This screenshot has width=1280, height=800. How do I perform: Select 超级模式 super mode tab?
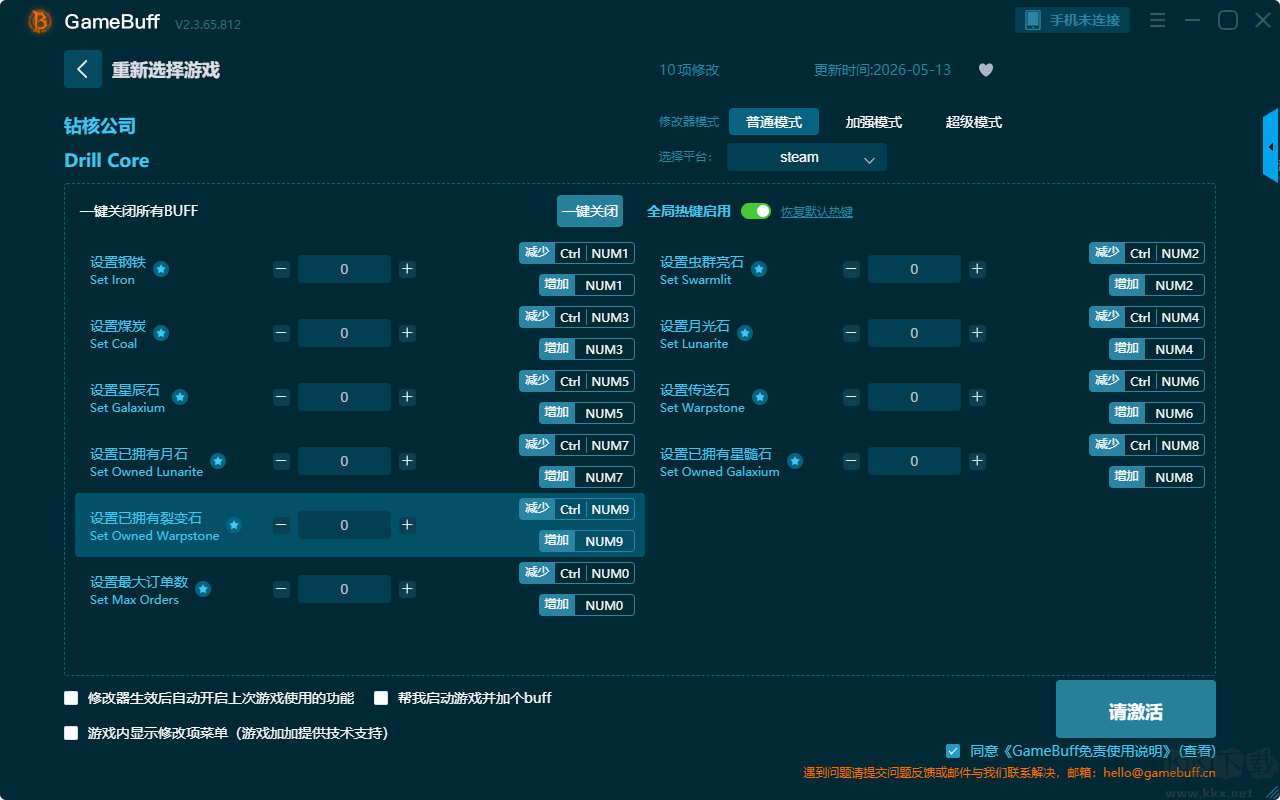coord(974,122)
